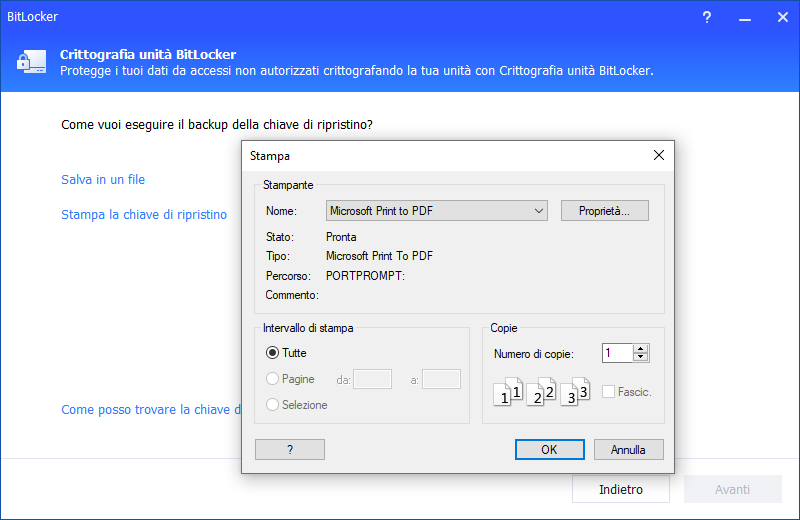This screenshot has width=800, height=520.
Task: Click the PORTPROMPT: path text
Action: coord(365,276)
